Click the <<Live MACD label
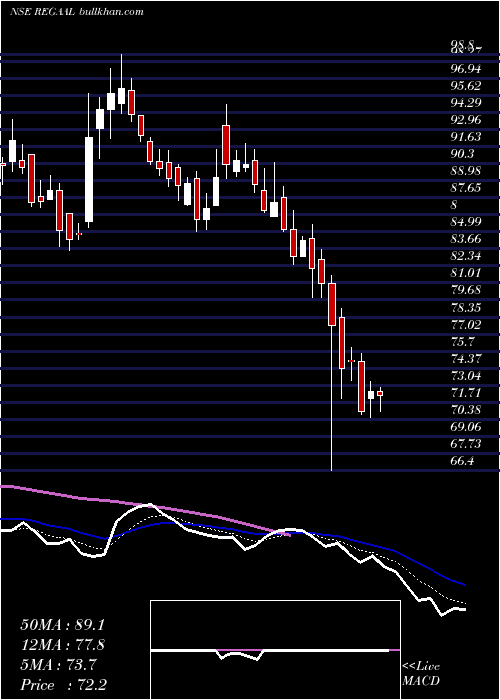The height and width of the screenshot is (700, 500). pos(421,674)
